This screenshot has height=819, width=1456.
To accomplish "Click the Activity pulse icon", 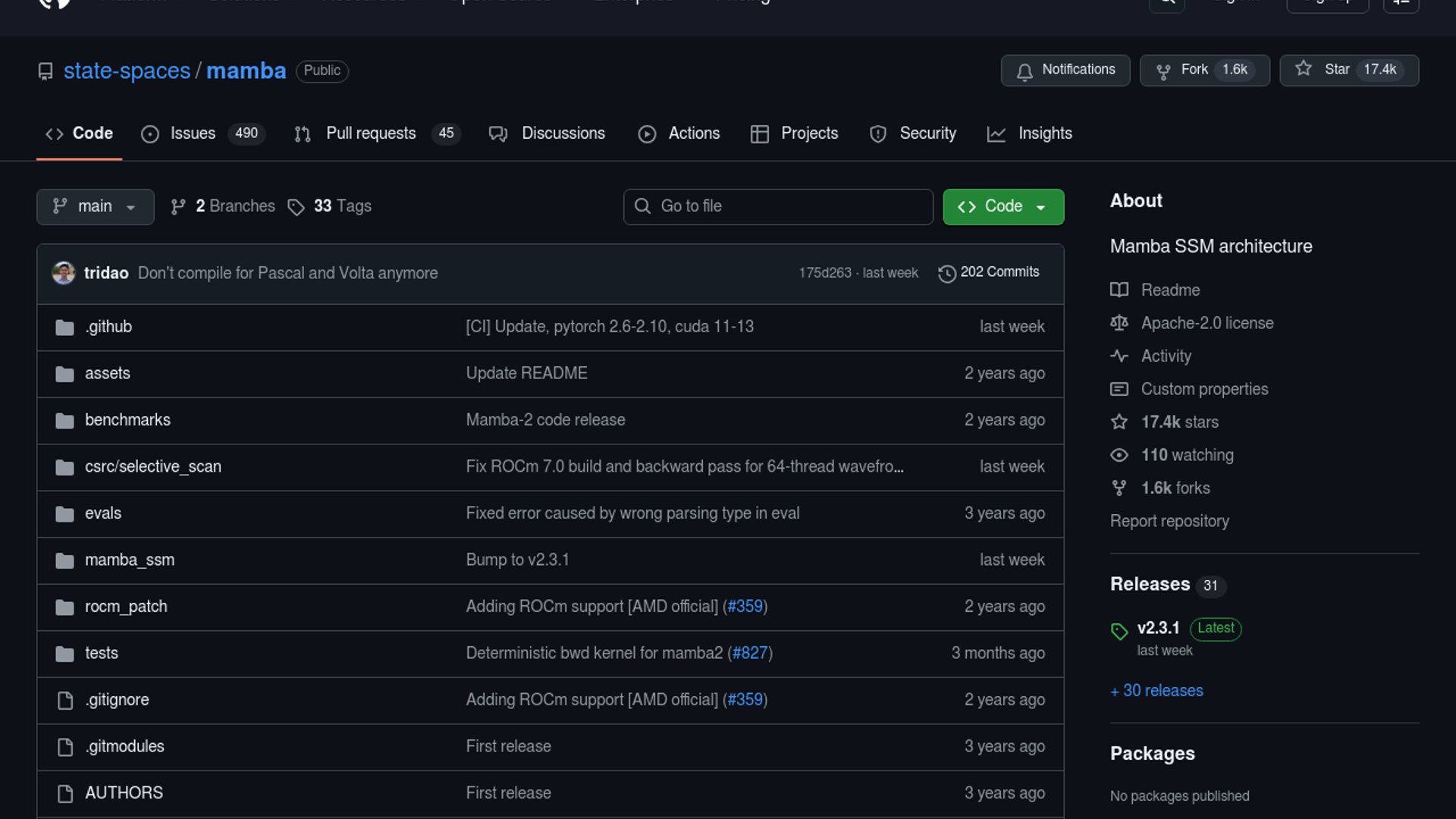I will tap(1119, 356).
